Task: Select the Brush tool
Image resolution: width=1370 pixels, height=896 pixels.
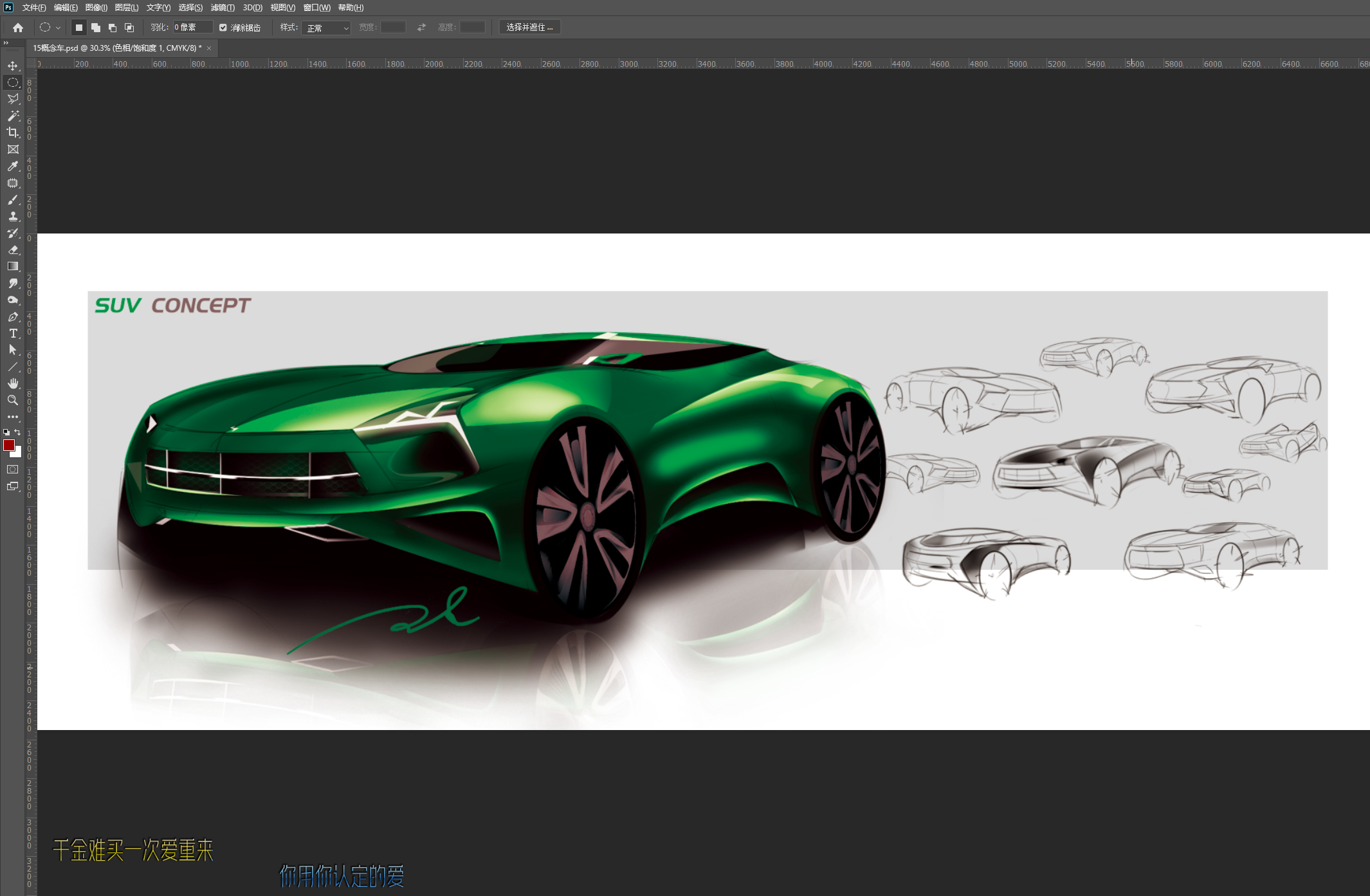Action: click(13, 200)
